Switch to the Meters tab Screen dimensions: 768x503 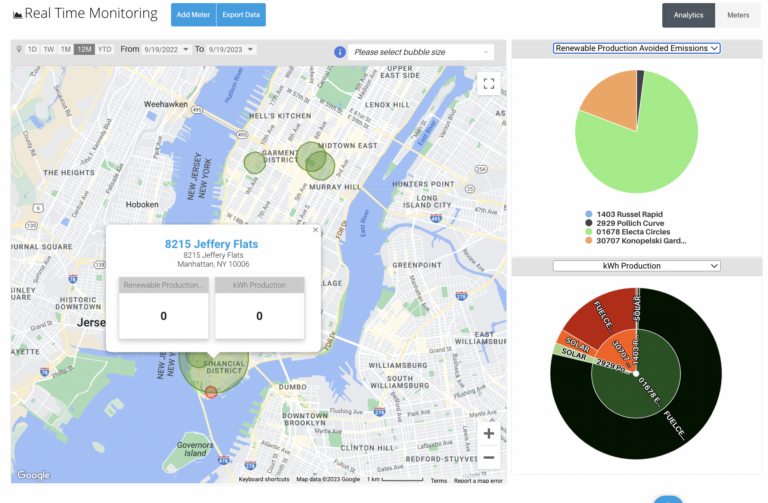click(738, 15)
